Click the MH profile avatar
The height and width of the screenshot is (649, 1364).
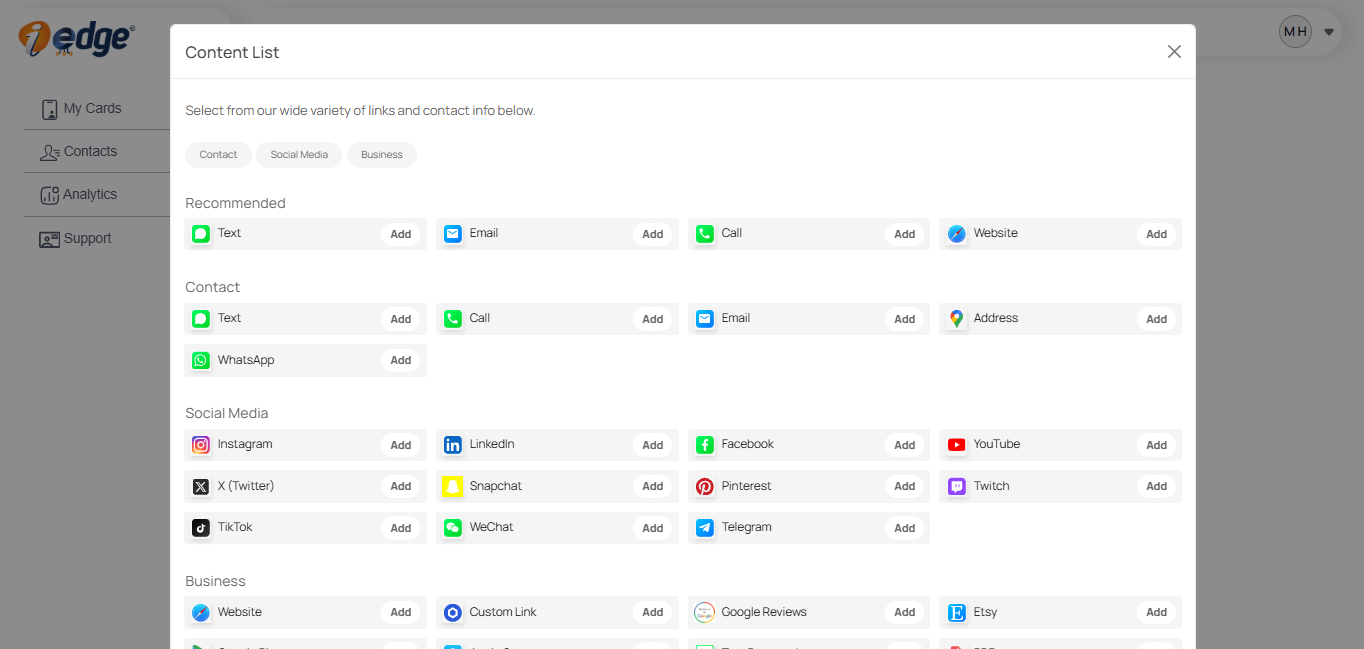point(1295,31)
